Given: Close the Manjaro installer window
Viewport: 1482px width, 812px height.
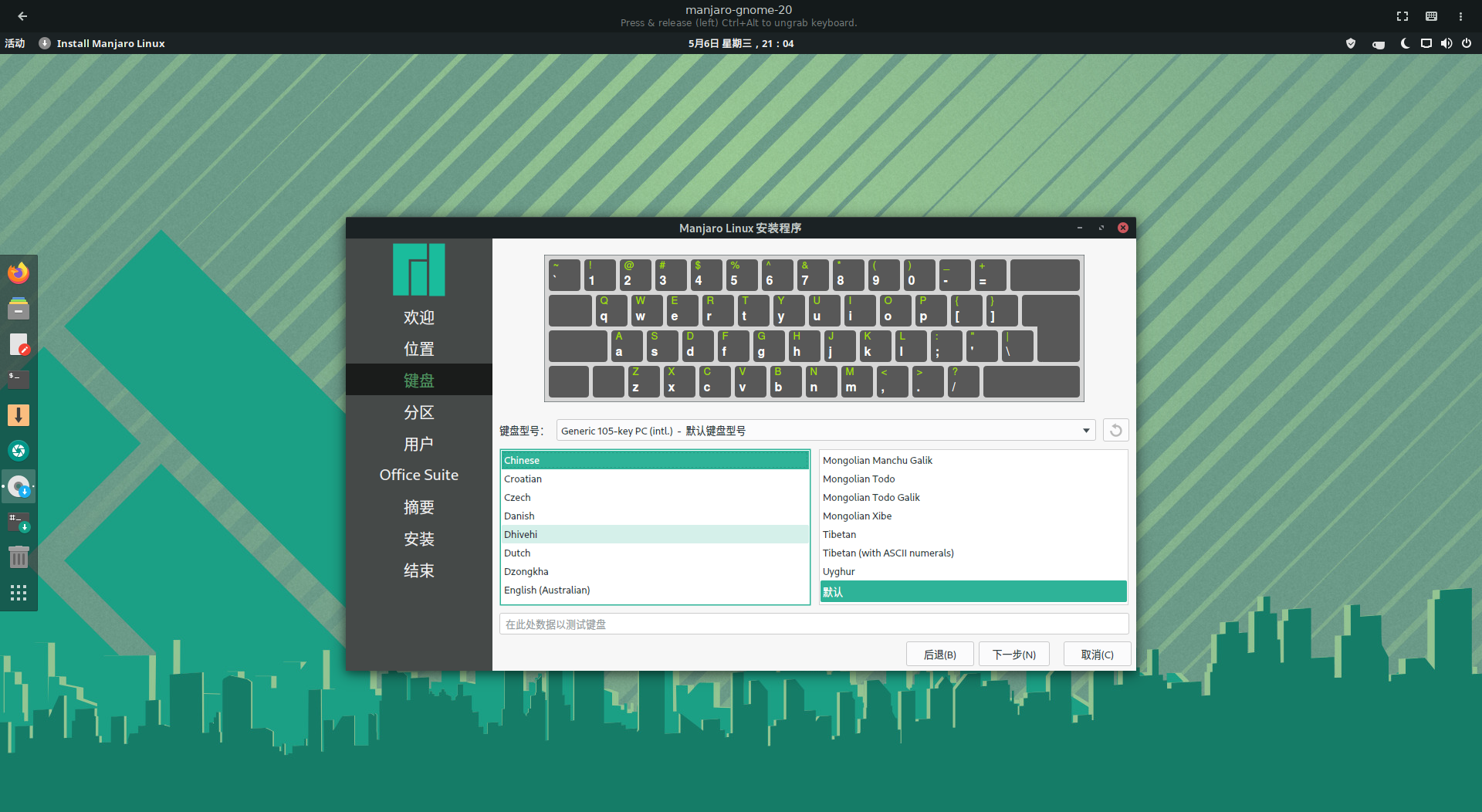Looking at the screenshot, I should pyautogui.click(x=1123, y=228).
